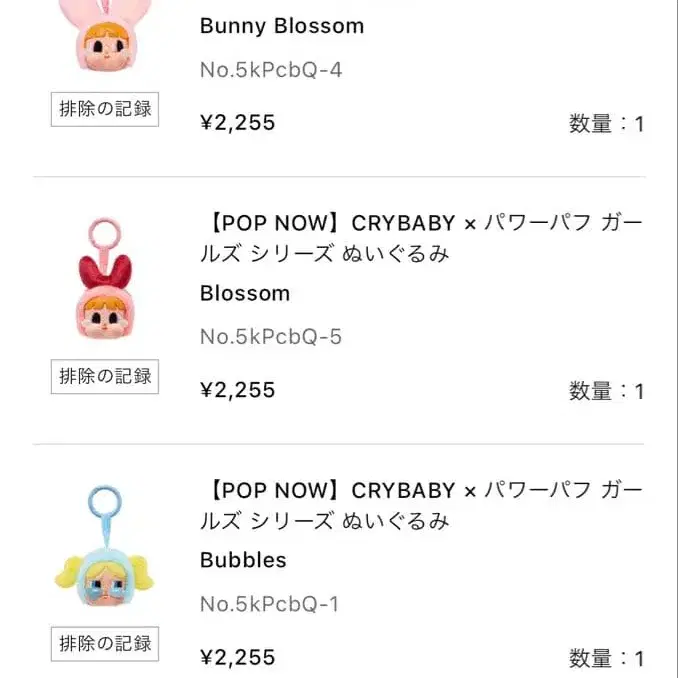Open the Bubbles item name text

click(x=243, y=560)
